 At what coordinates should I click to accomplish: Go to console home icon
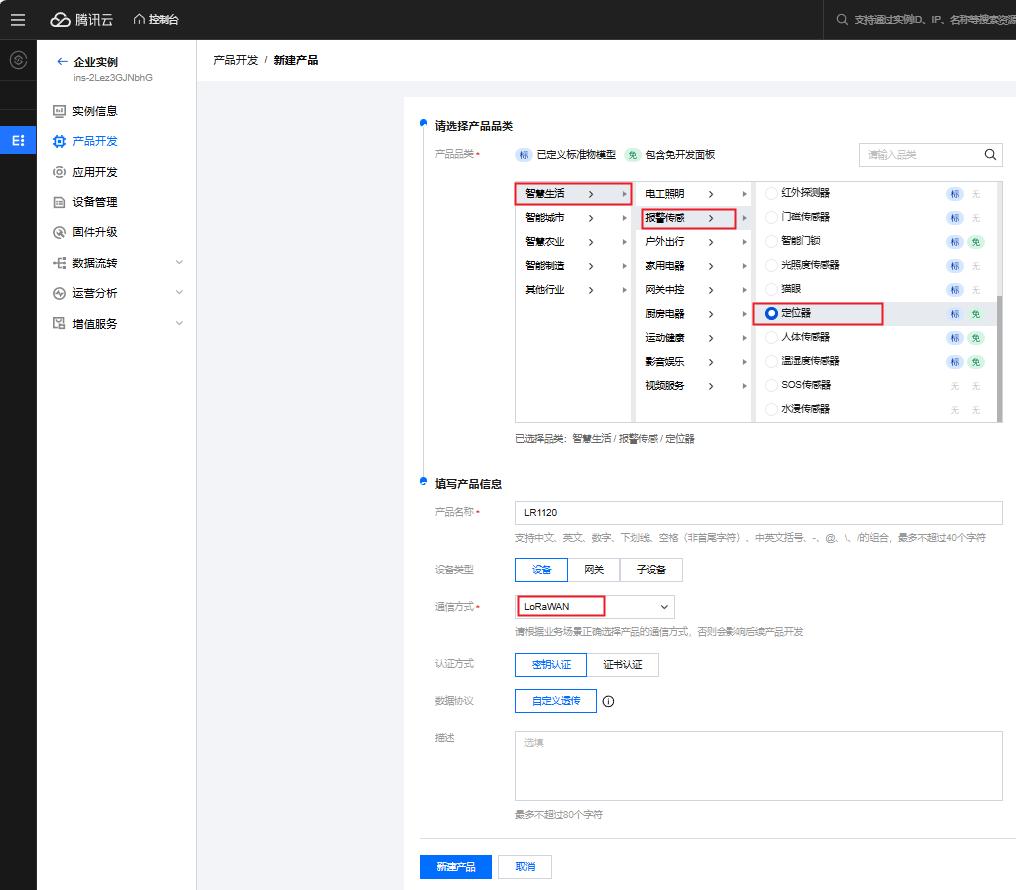(139, 19)
